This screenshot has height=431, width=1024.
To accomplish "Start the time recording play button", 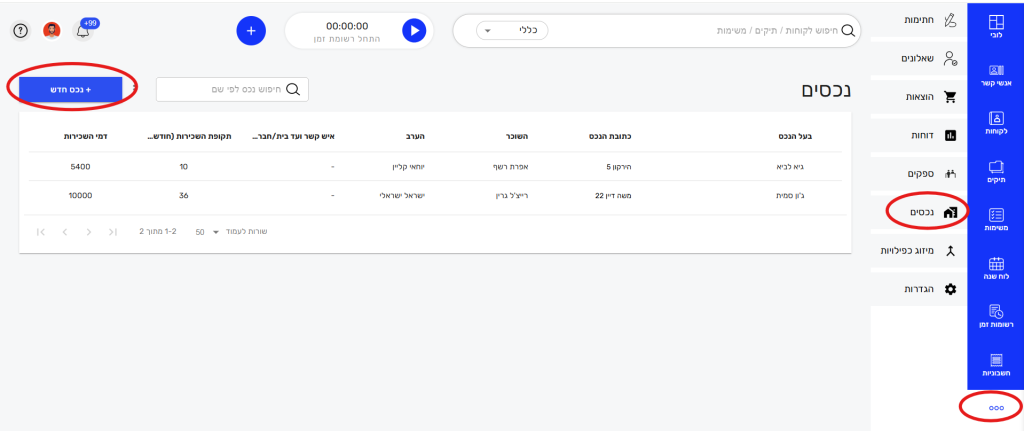I will click(414, 31).
